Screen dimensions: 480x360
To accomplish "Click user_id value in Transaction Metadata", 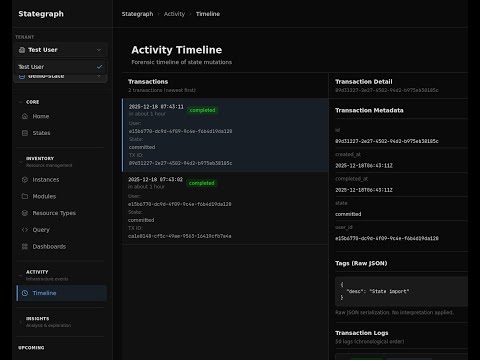I will coord(387,238).
